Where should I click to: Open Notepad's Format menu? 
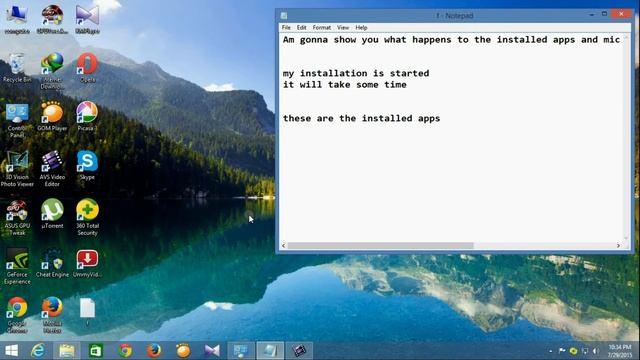(322, 27)
